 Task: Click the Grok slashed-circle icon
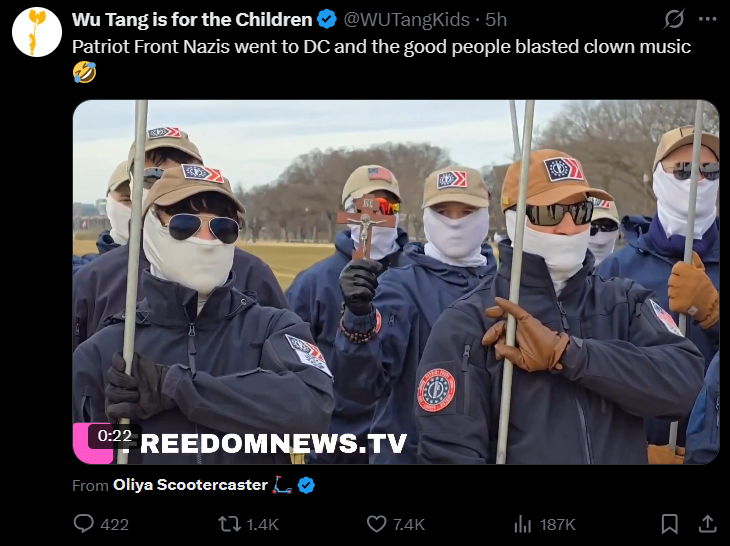(x=674, y=19)
